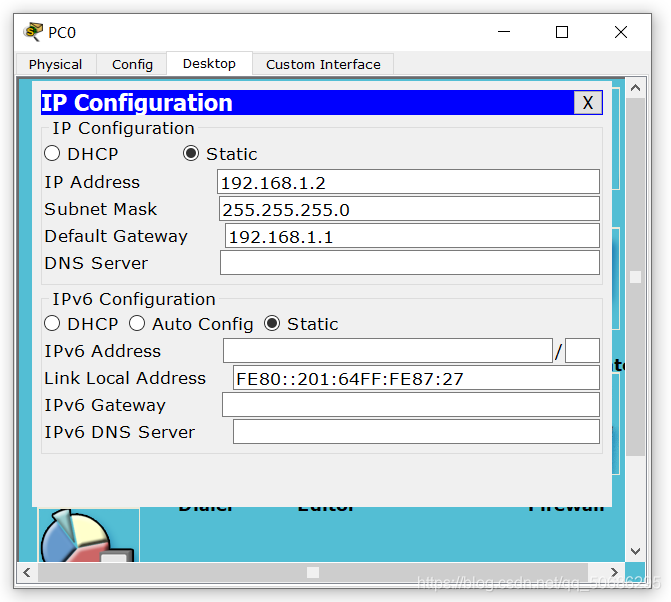
Task: Click the Default Gateway field
Action: pyautogui.click(x=412, y=236)
